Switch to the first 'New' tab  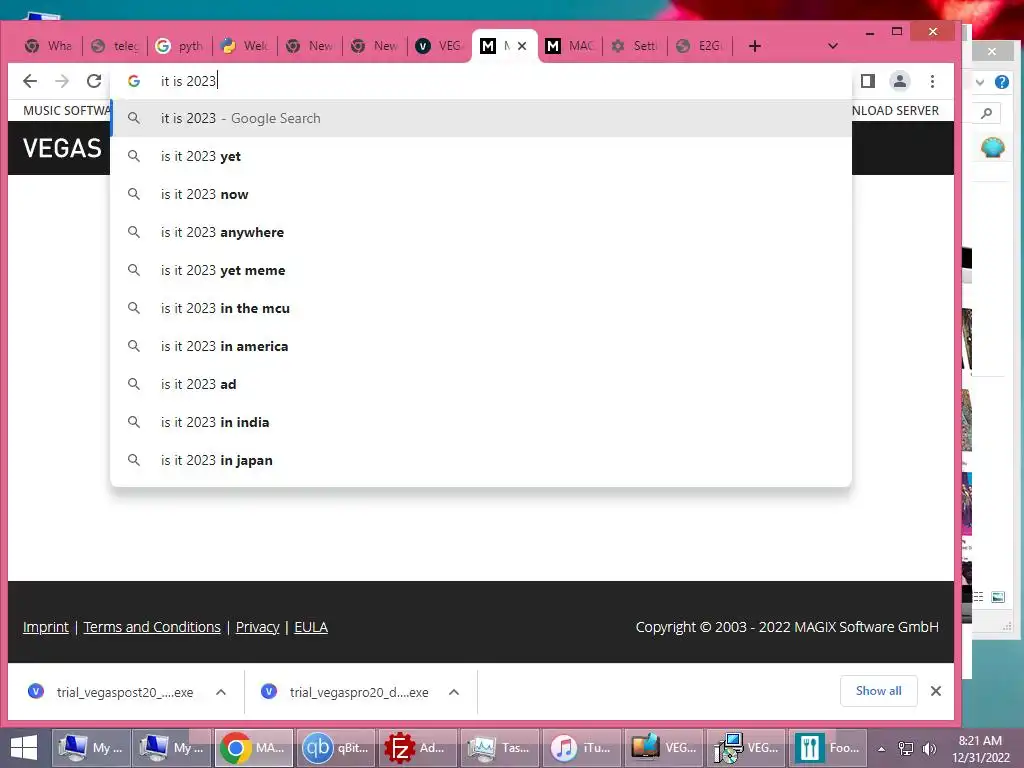coord(310,46)
